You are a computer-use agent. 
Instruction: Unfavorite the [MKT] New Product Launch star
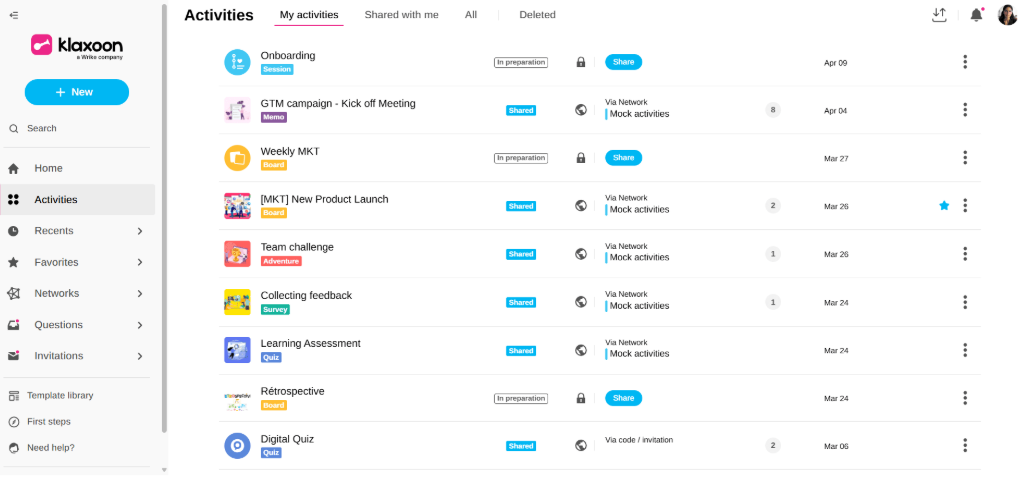pyautogui.click(x=944, y=206)
